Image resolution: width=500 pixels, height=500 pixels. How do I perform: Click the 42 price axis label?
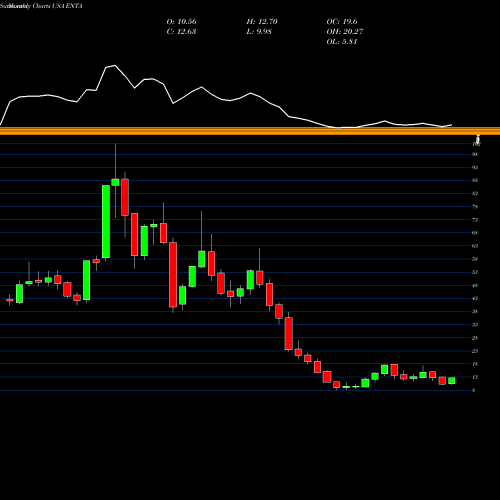(475, 298)
